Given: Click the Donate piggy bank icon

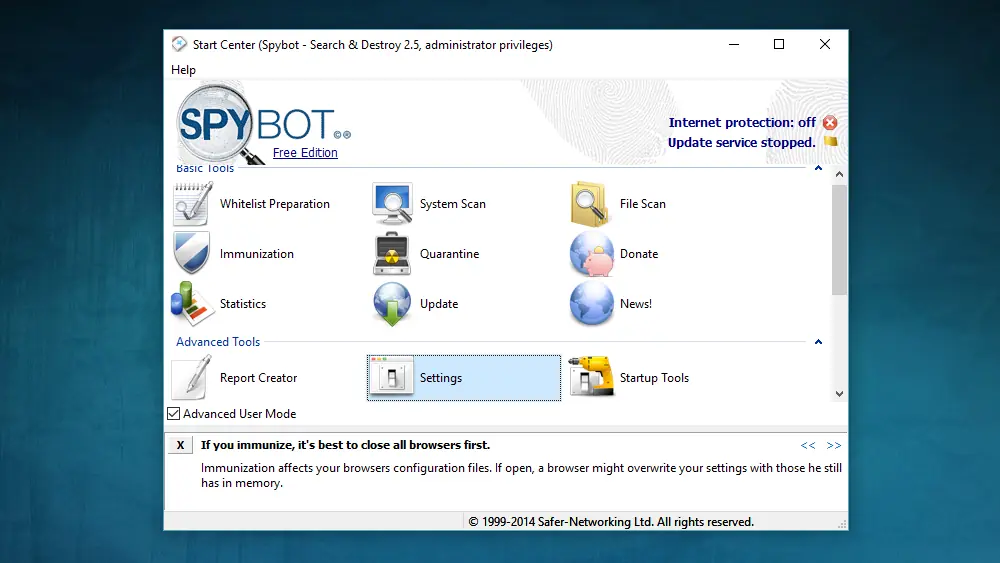Looking at the screenshot, I should pyautogui.click(x=591, y=253).
